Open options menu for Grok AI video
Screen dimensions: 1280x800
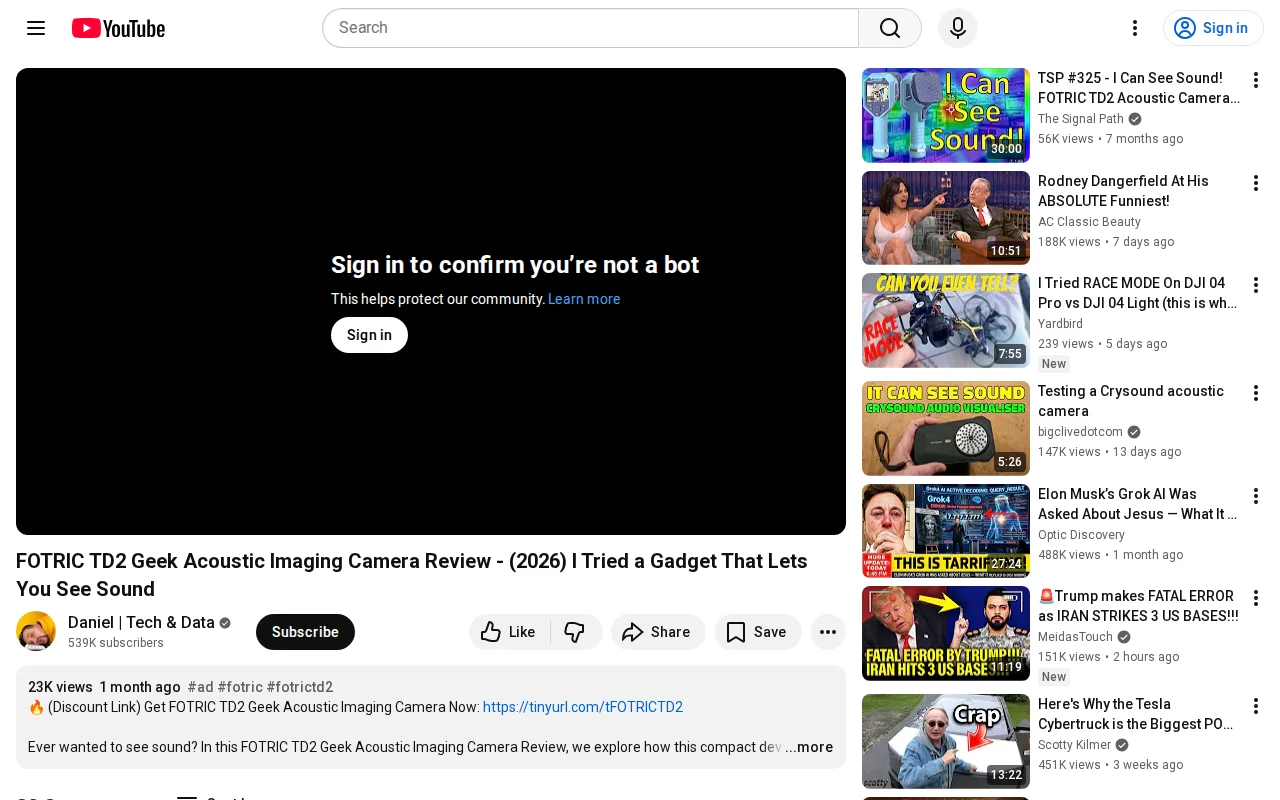point(1256,496)
